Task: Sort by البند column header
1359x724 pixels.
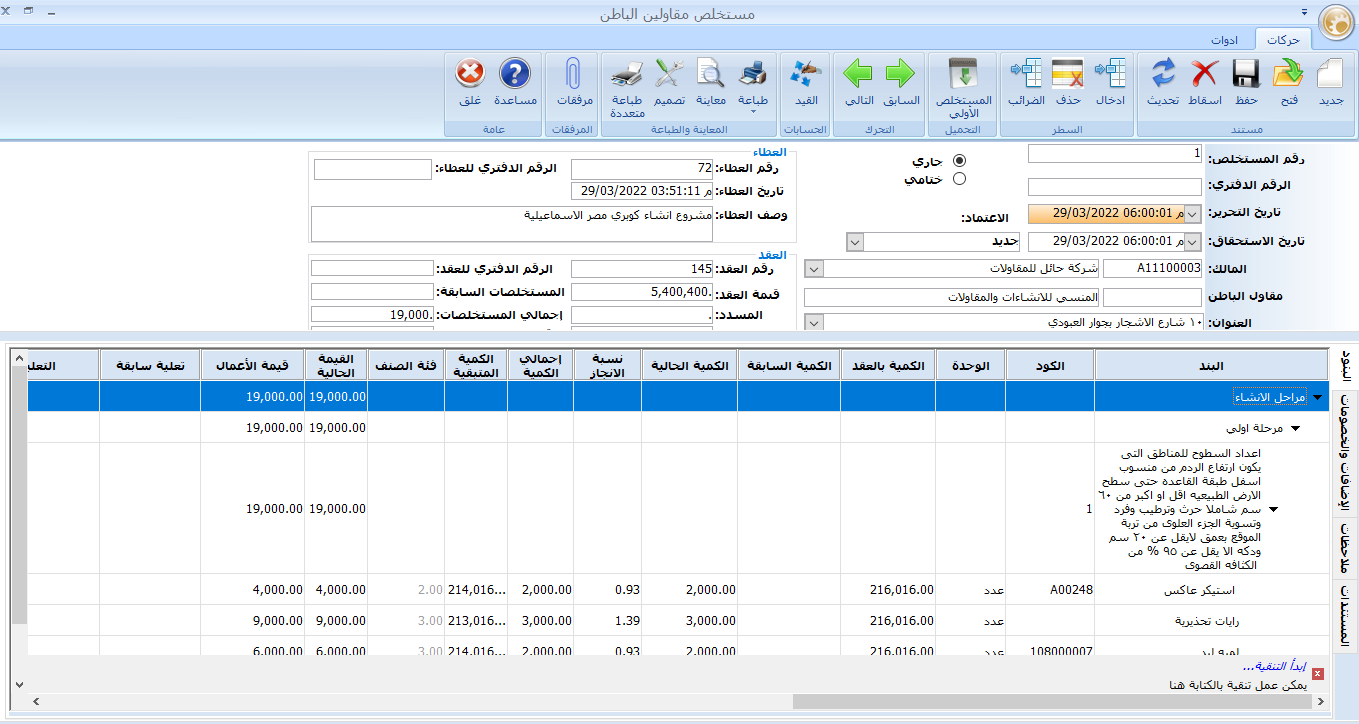Action: pos(1211,365)
